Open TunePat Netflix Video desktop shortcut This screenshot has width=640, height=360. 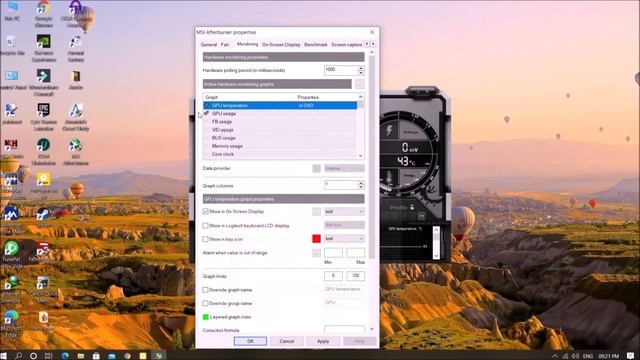tap(11, 254)
